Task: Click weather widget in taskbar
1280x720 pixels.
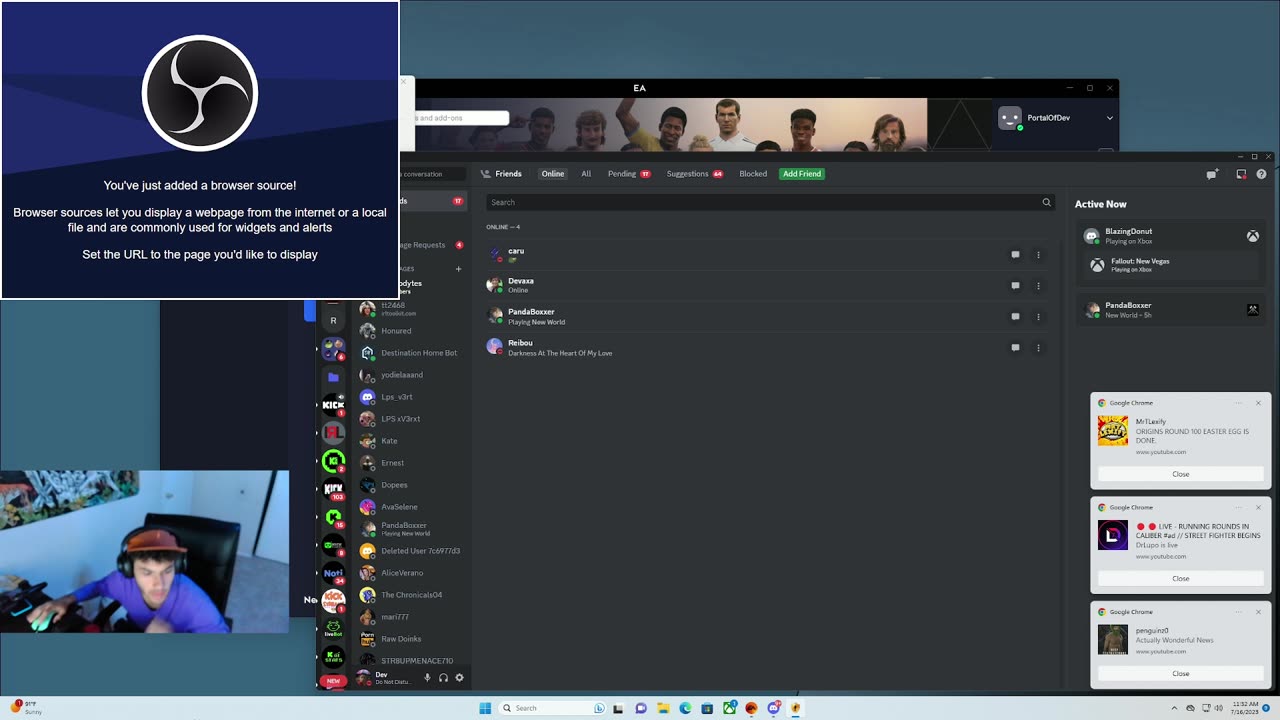Action: [28, 708]
